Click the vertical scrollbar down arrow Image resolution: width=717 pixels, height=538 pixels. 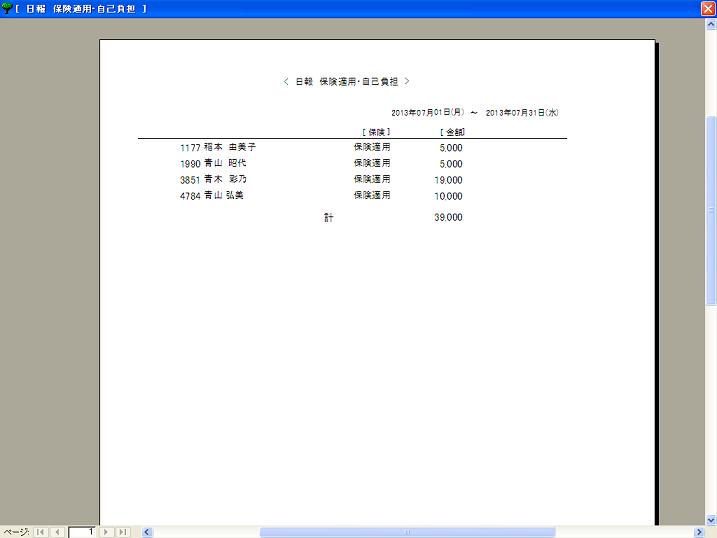711,520
